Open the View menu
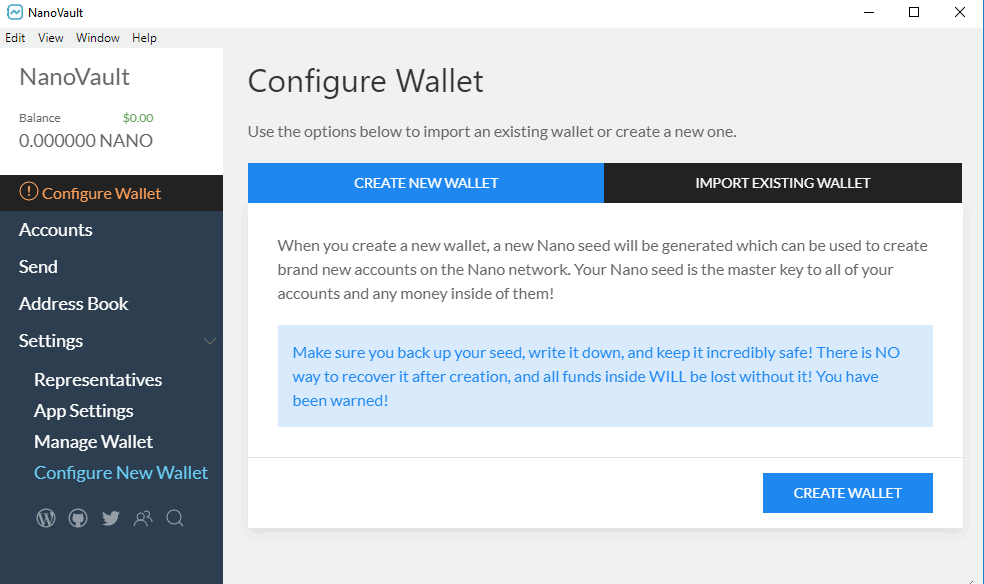 [51, 38]
